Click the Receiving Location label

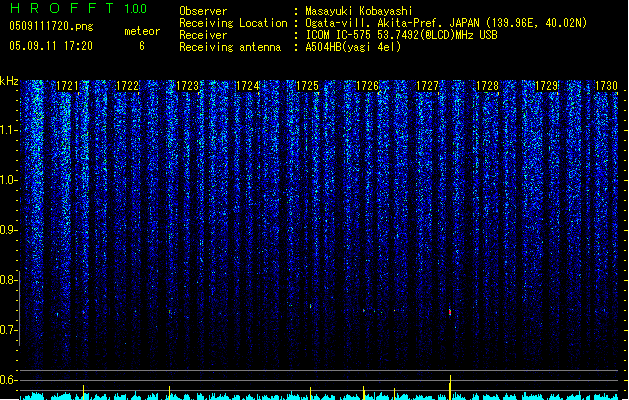pos(233,23)
